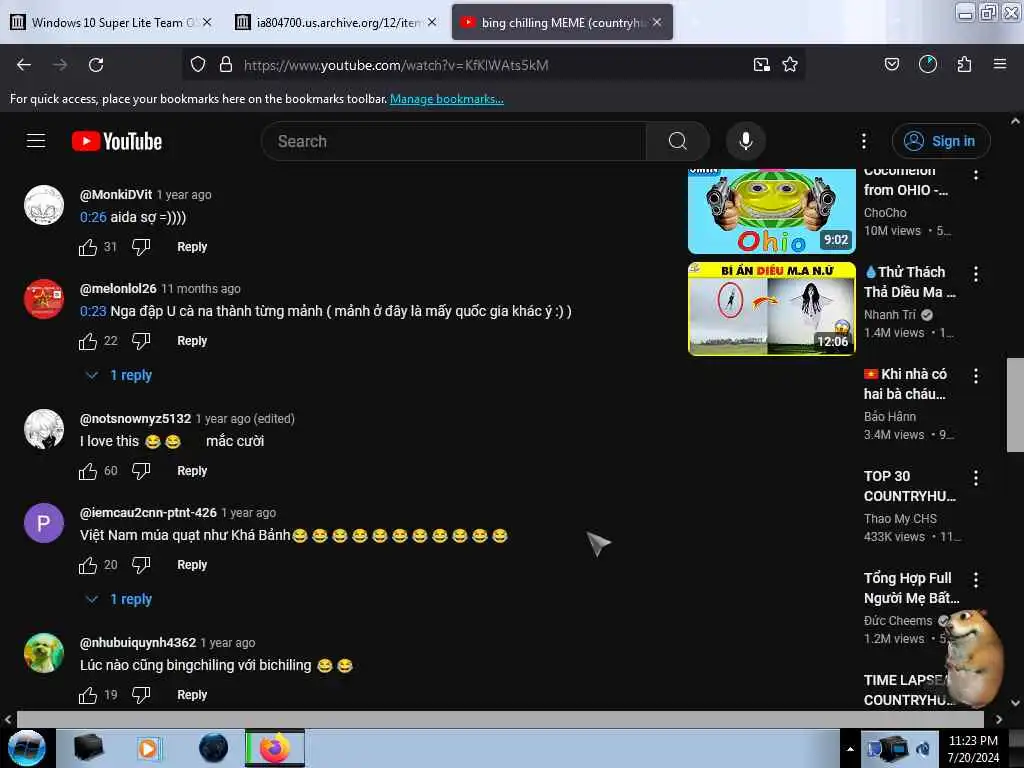The height and width of the screenshot is (768, 1024).
Task: Open Firefox from the taskbar
Action: [275, 748]
